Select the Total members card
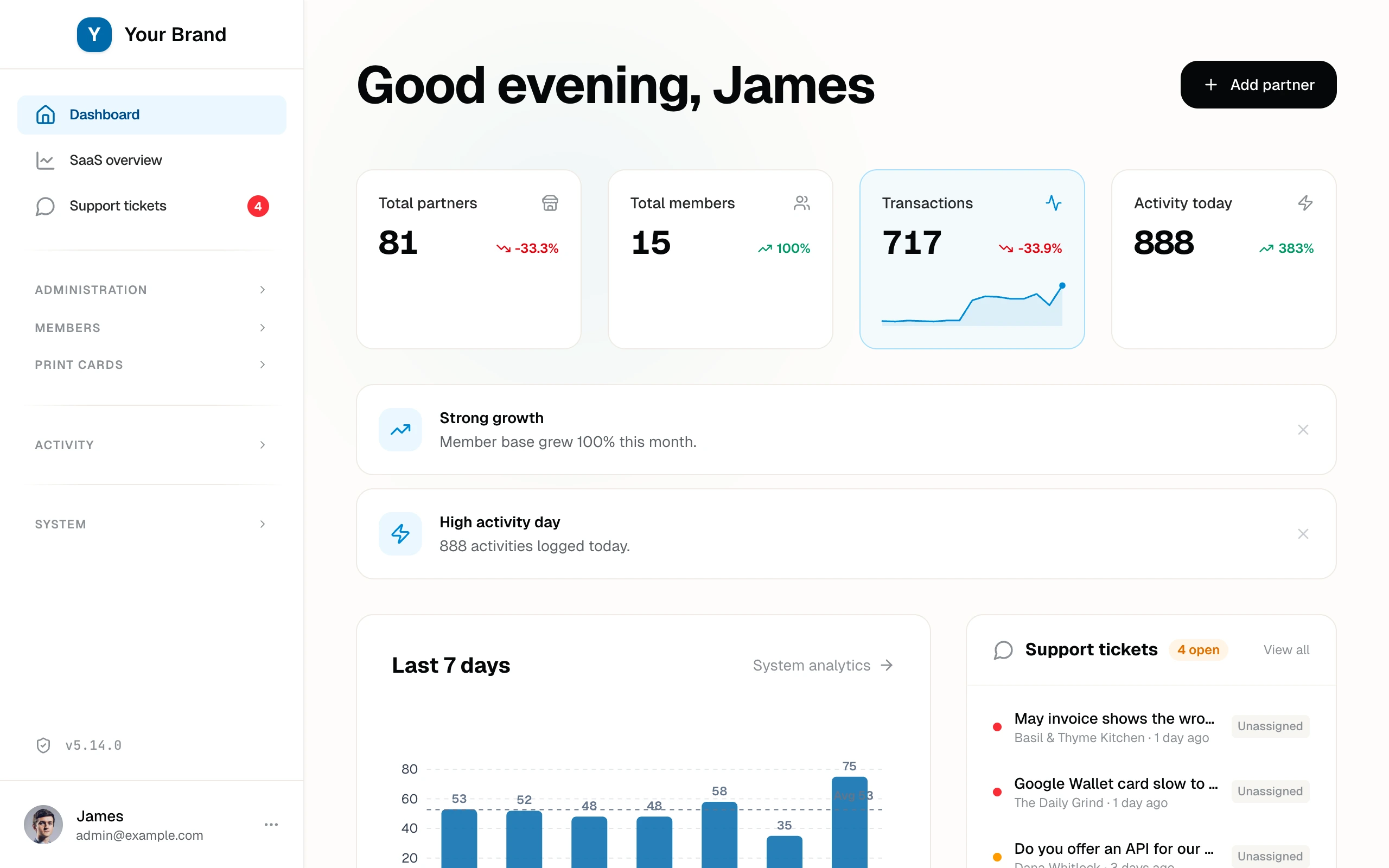This screenshot has width=1389, height=868. pos(721,259)
